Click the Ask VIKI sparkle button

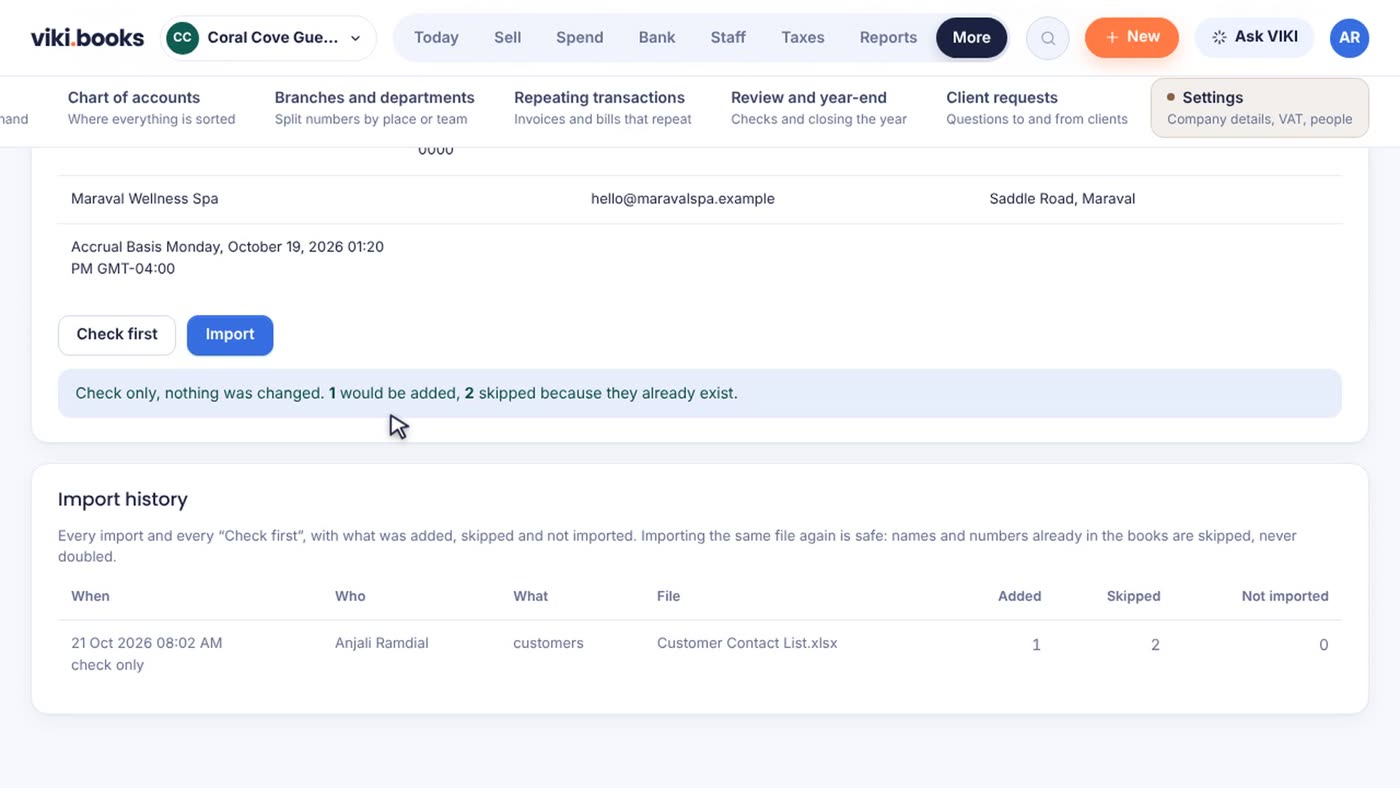1254,37
